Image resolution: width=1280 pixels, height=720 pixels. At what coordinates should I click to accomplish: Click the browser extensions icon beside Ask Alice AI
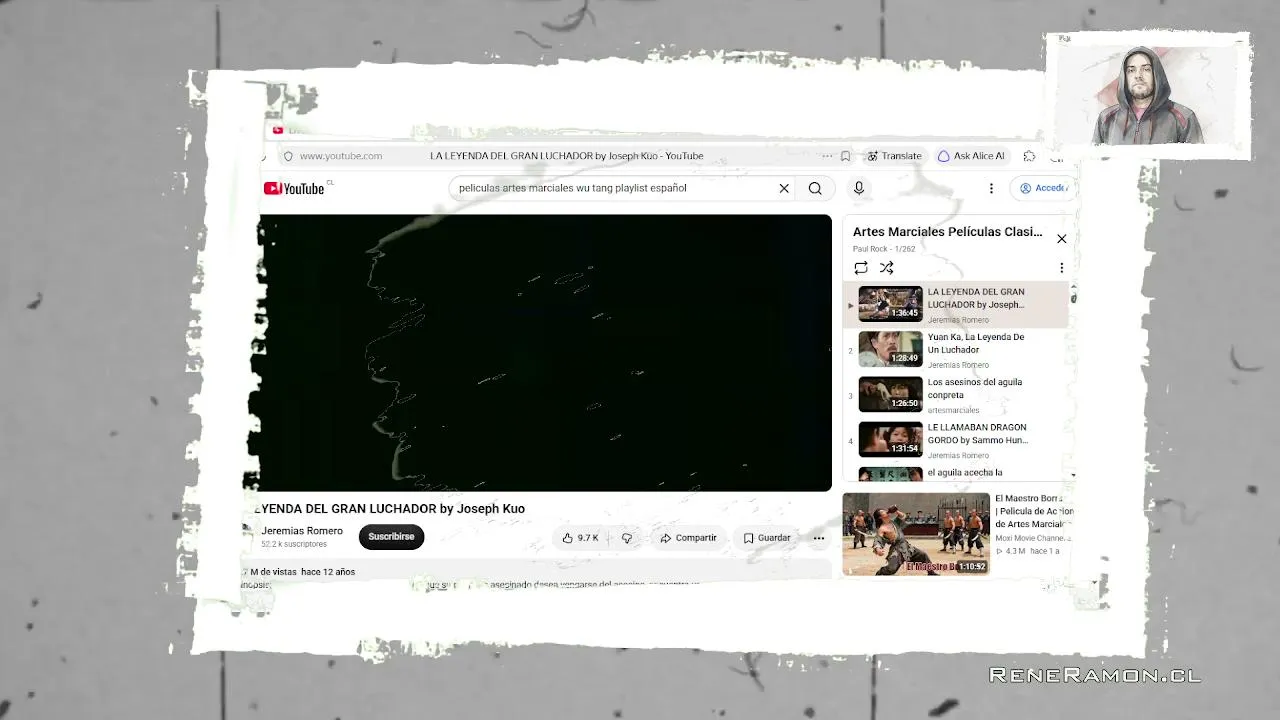[1029, 156]
